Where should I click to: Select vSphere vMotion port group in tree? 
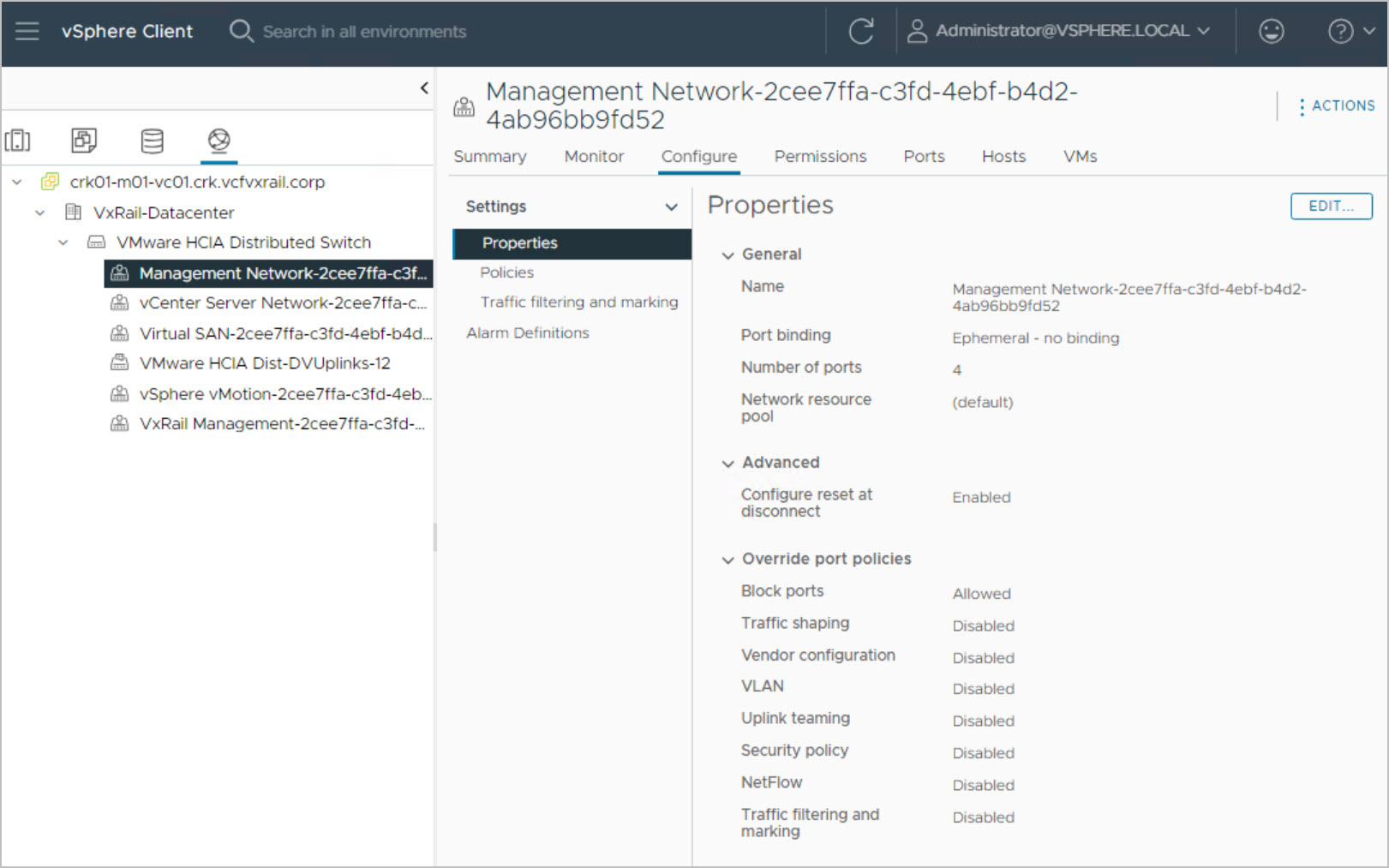[x=284, y=394]
